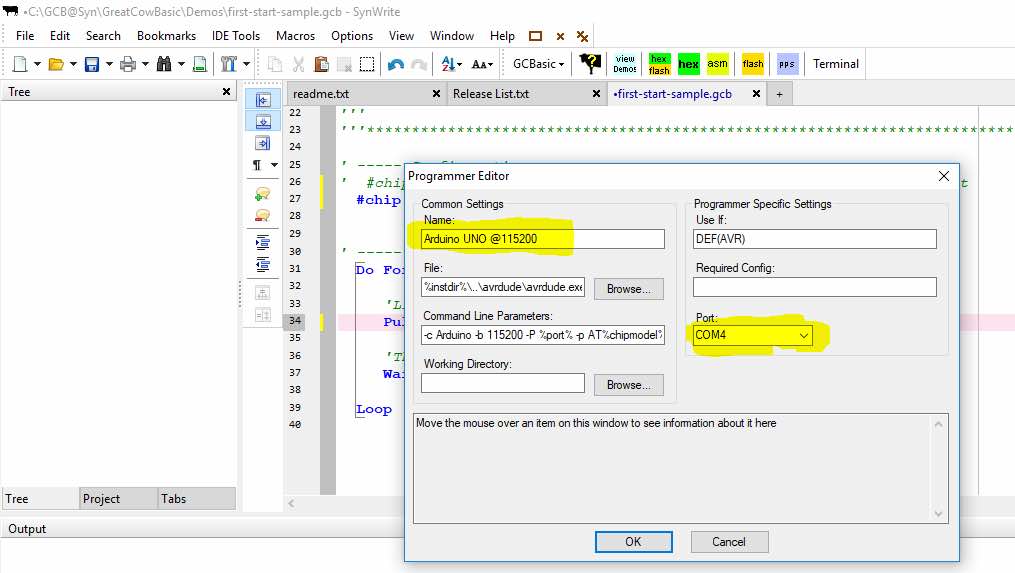Click the yellow flash button
Screen dimensions: 1015x573
tap(753, 63)
